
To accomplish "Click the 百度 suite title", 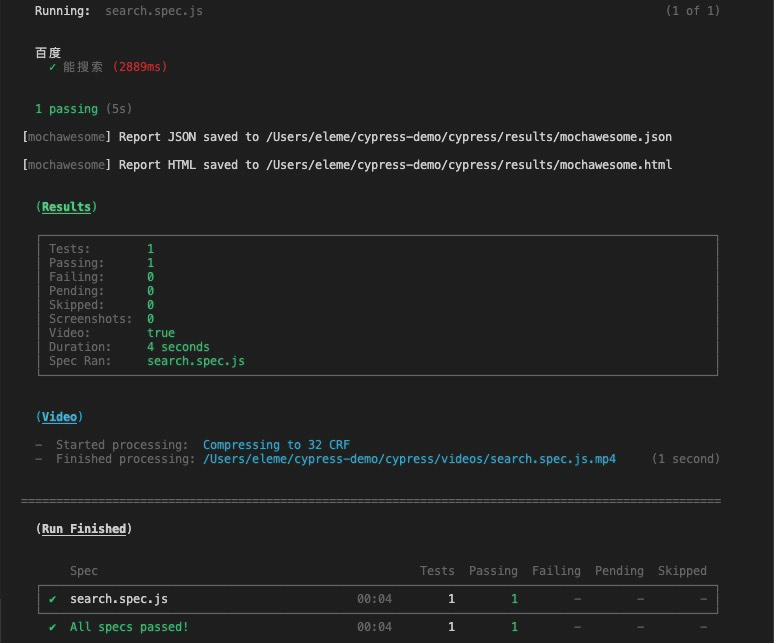I will (48, 53).
